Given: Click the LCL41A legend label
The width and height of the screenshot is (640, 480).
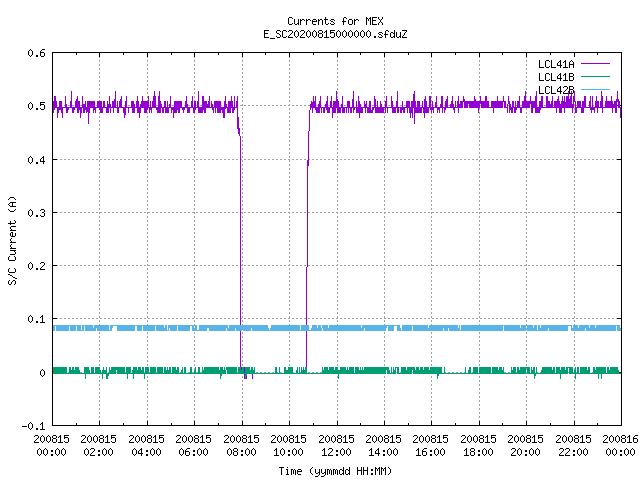Looking at the screenshot, I should pos(556,64).
